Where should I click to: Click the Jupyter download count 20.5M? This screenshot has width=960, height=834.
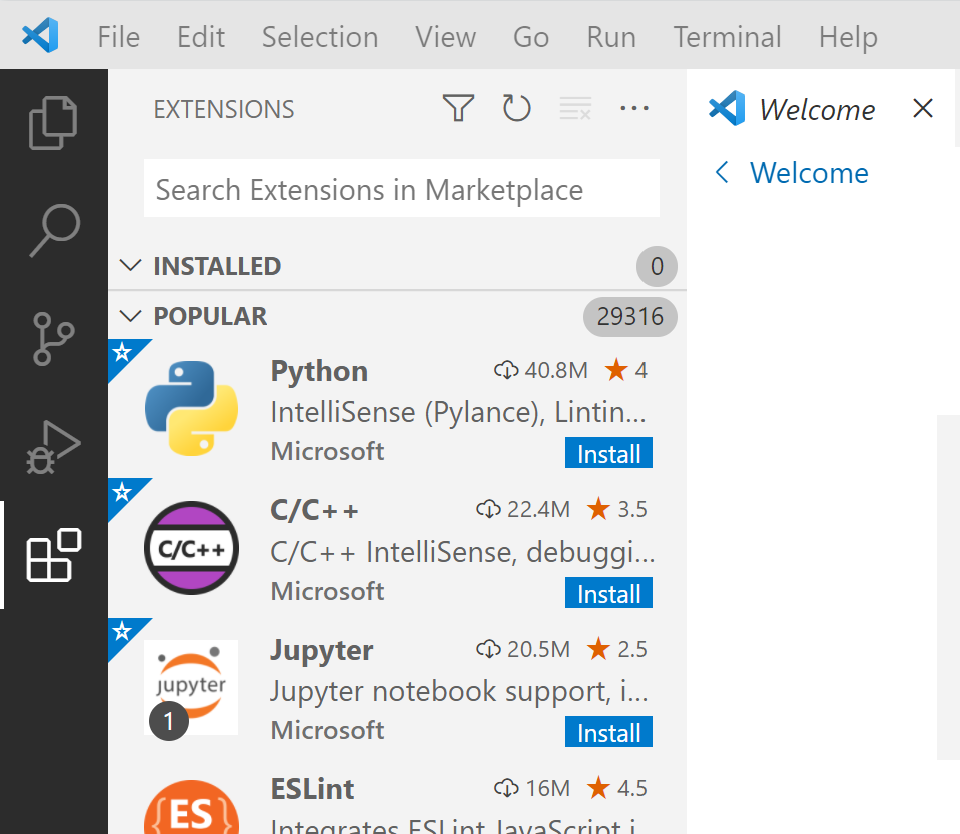(x=523, y=649)
